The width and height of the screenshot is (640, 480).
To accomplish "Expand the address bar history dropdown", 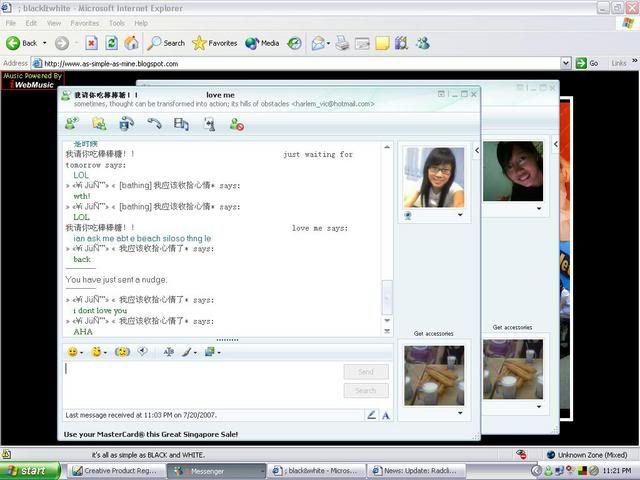I will (x=565, y=63).
